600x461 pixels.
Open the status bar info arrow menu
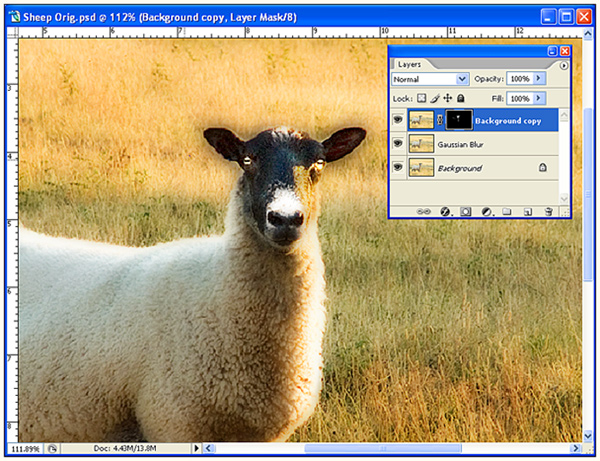coord(196,448)
